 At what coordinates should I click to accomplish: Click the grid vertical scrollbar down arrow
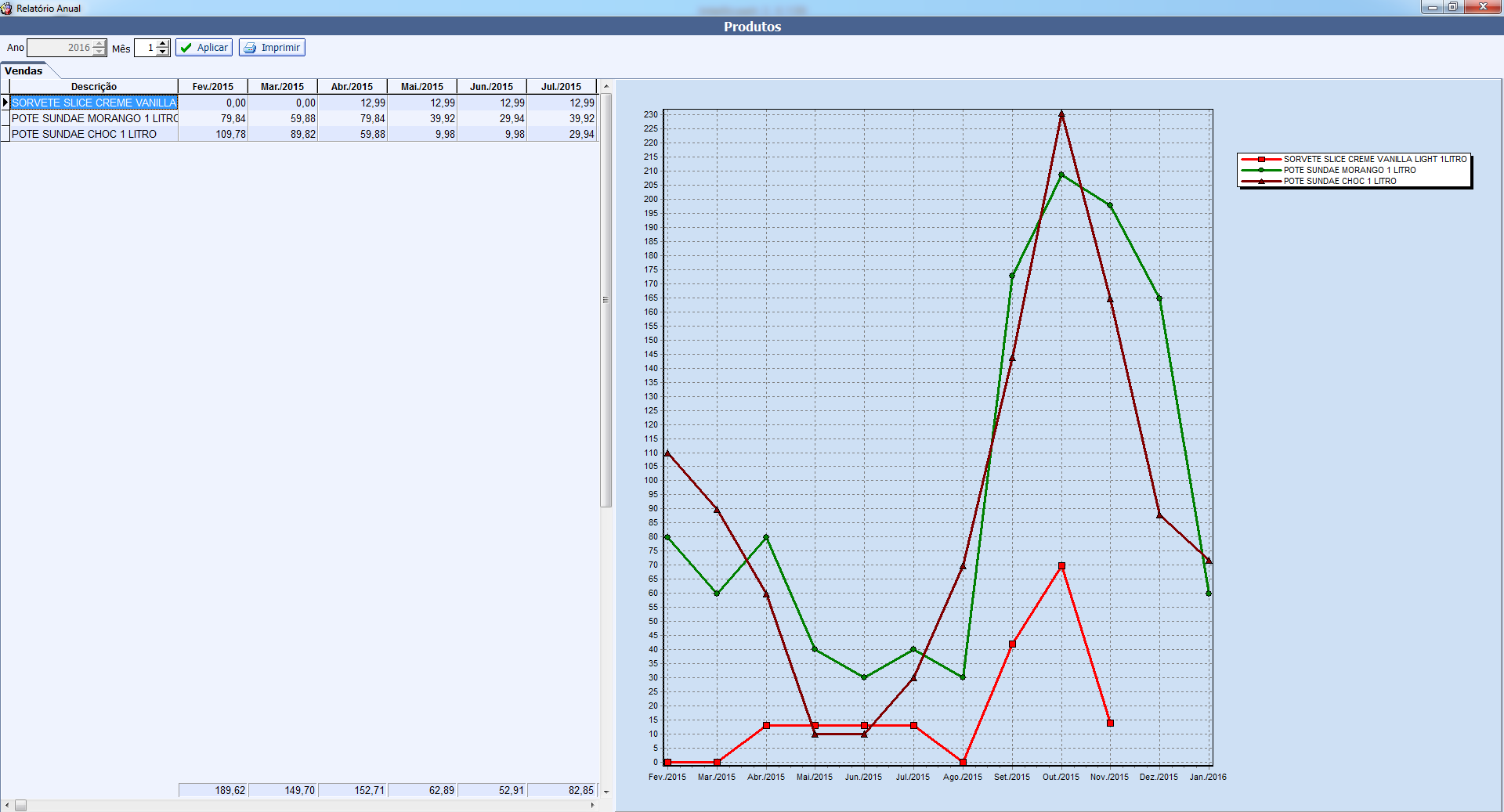(606, 792)
